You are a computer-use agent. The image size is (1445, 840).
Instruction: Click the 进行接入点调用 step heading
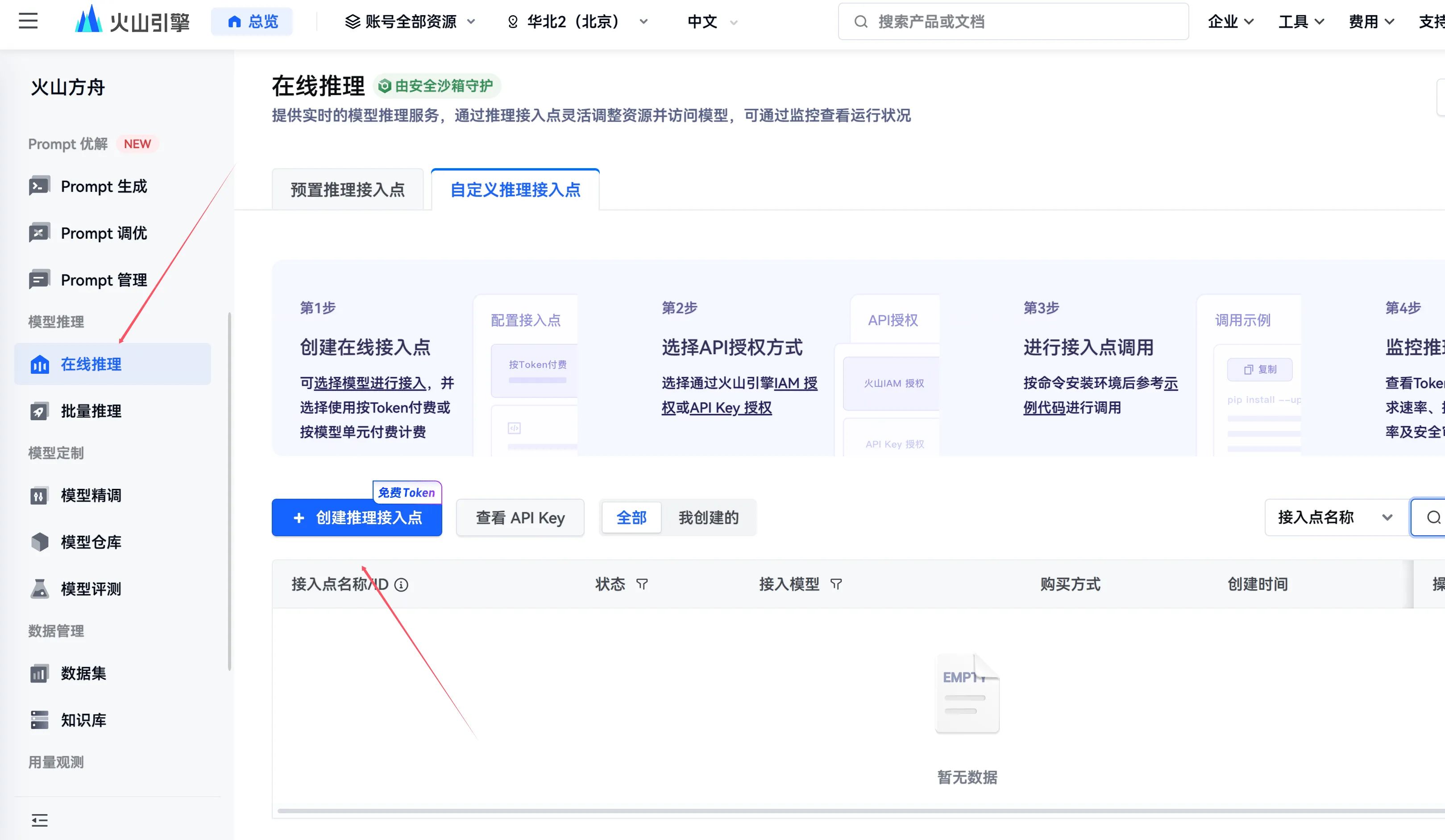tap(1088, 348)
